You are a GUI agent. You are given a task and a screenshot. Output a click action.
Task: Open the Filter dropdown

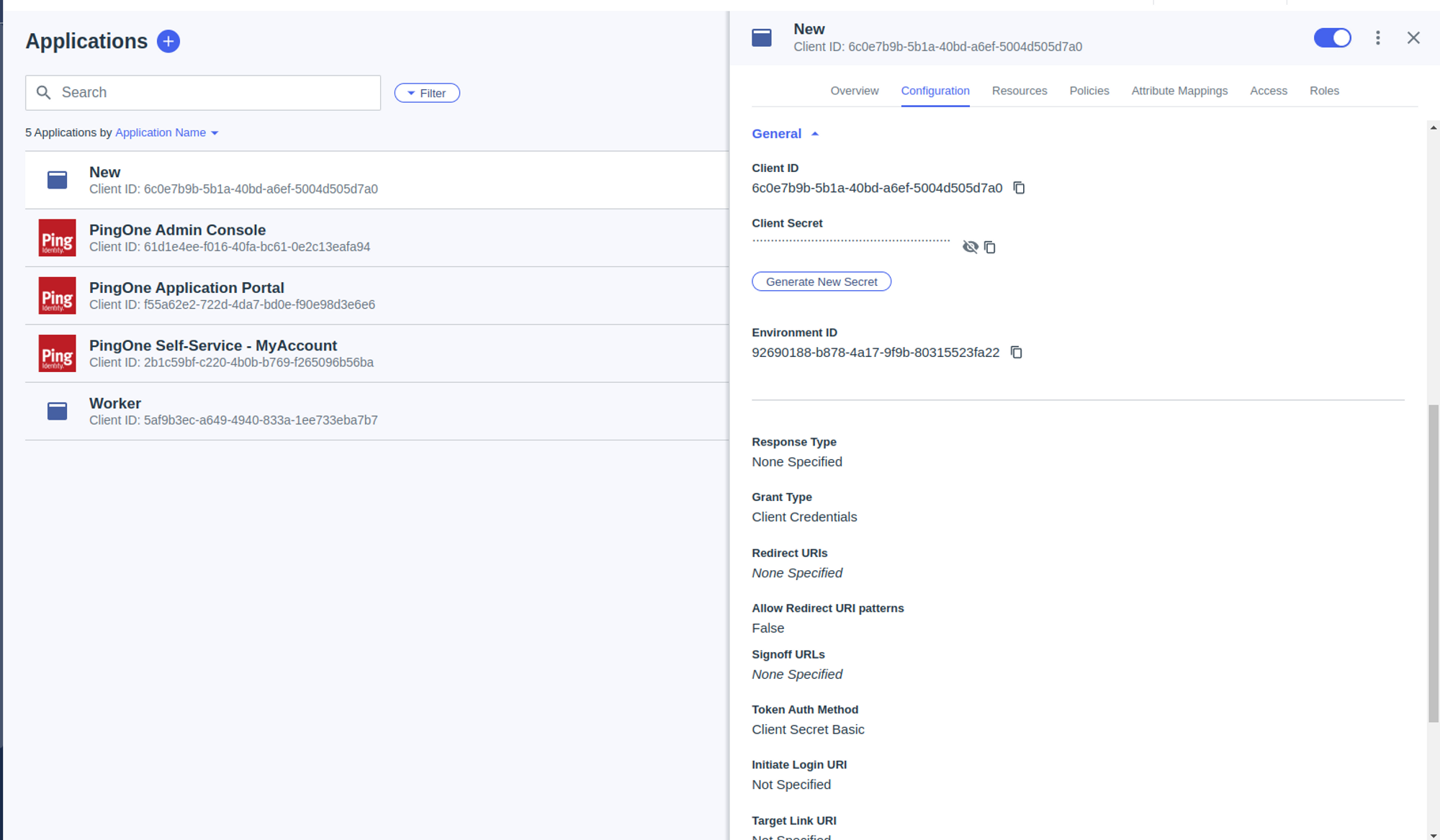[x=427, y=93]
